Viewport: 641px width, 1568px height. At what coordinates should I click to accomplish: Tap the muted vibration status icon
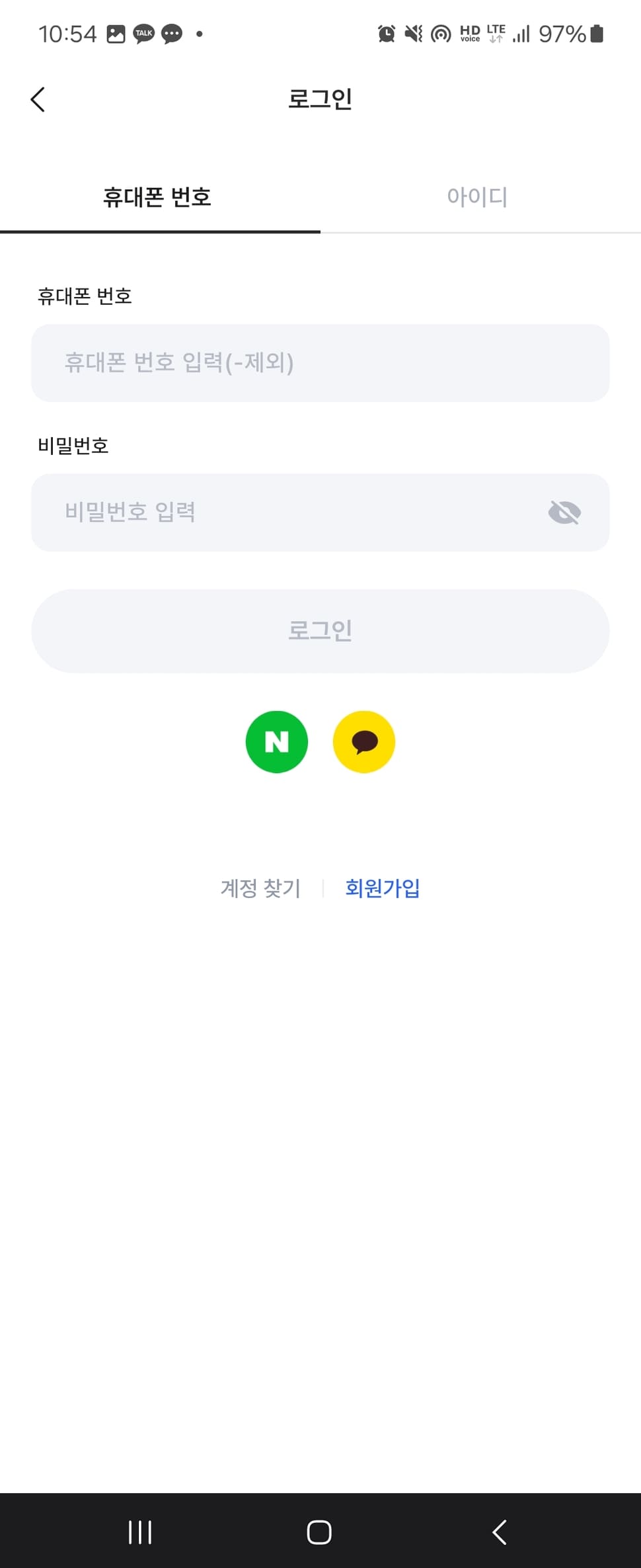[414, 34]
